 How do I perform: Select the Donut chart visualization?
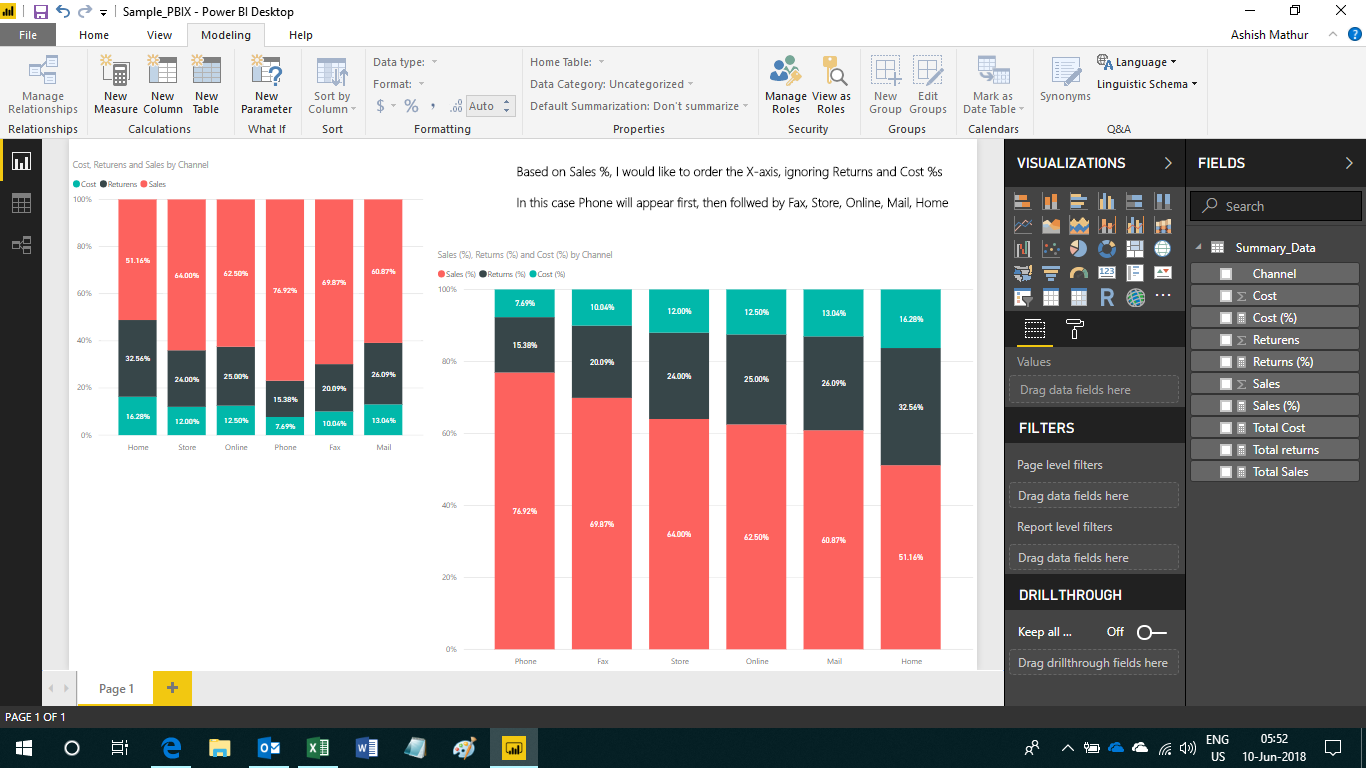(1107, 249)
